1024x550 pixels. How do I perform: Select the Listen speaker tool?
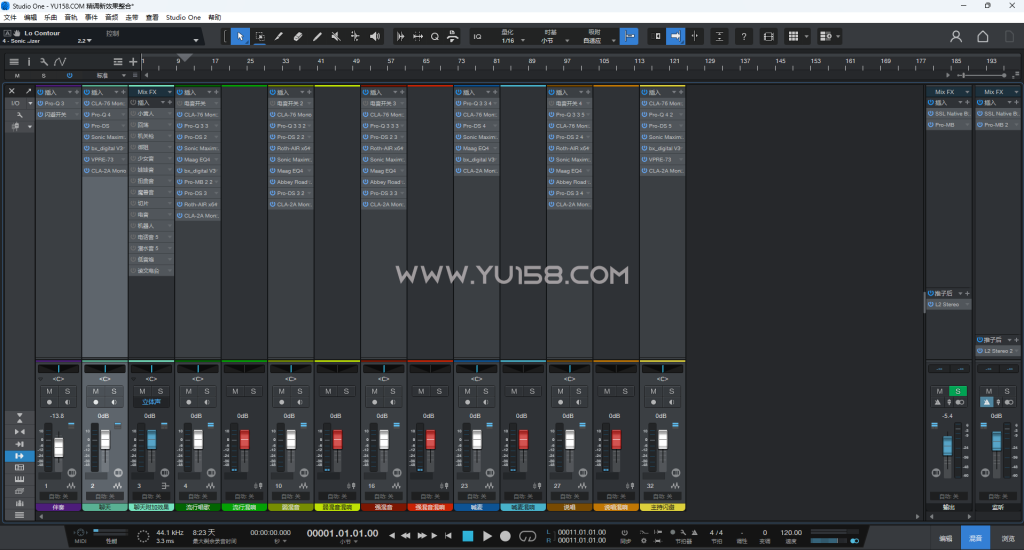coord(375,37)
